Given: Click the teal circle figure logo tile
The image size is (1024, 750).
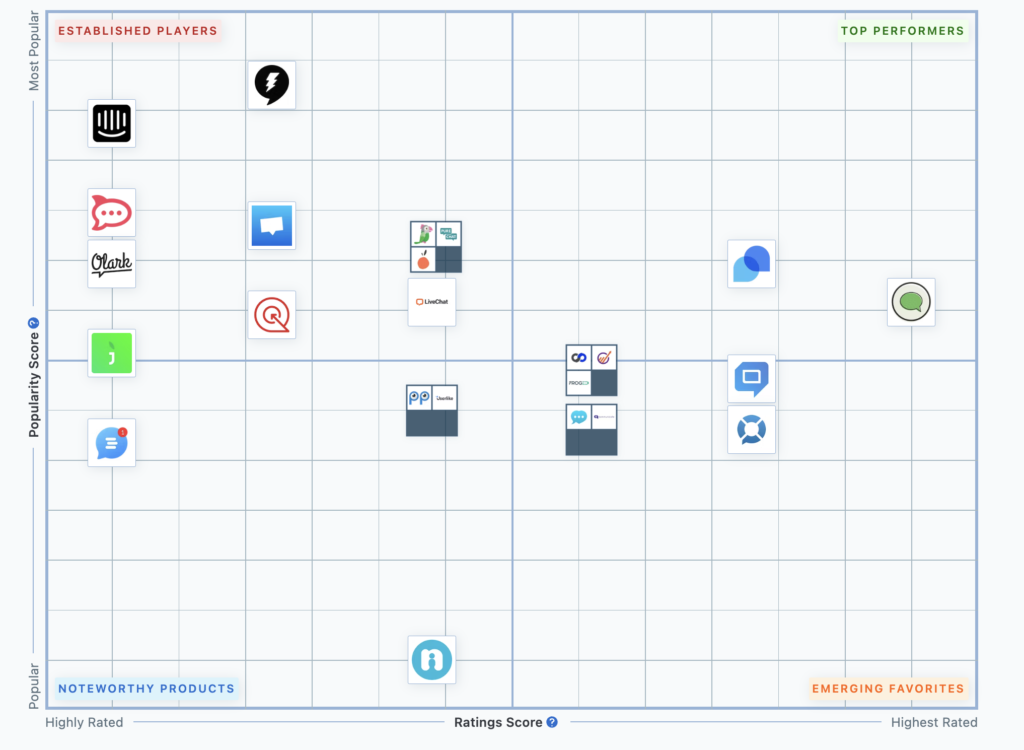Looking at the screenshot, I should [x=432, y=660].
